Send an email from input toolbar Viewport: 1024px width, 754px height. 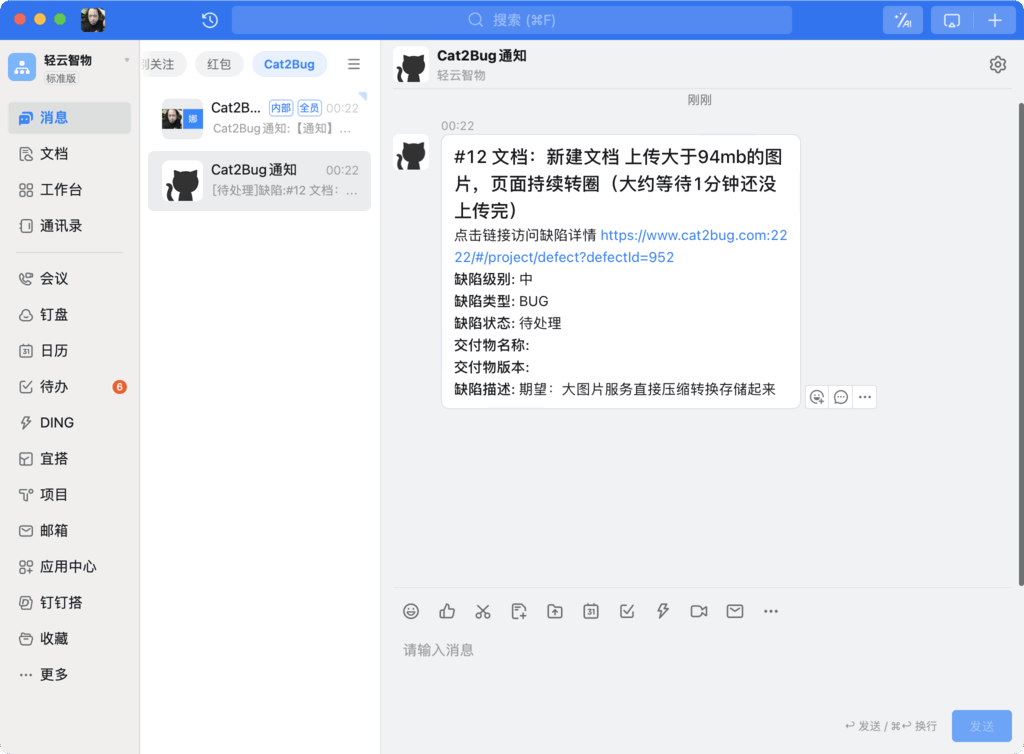click(735, 611)
